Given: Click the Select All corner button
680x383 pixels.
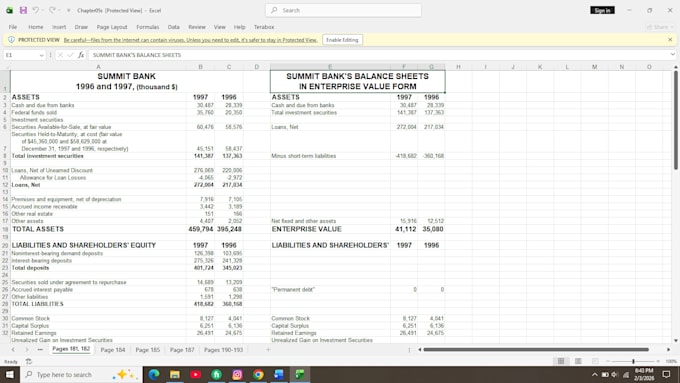Looking at the screenshot, I should (x=5, y=67).
